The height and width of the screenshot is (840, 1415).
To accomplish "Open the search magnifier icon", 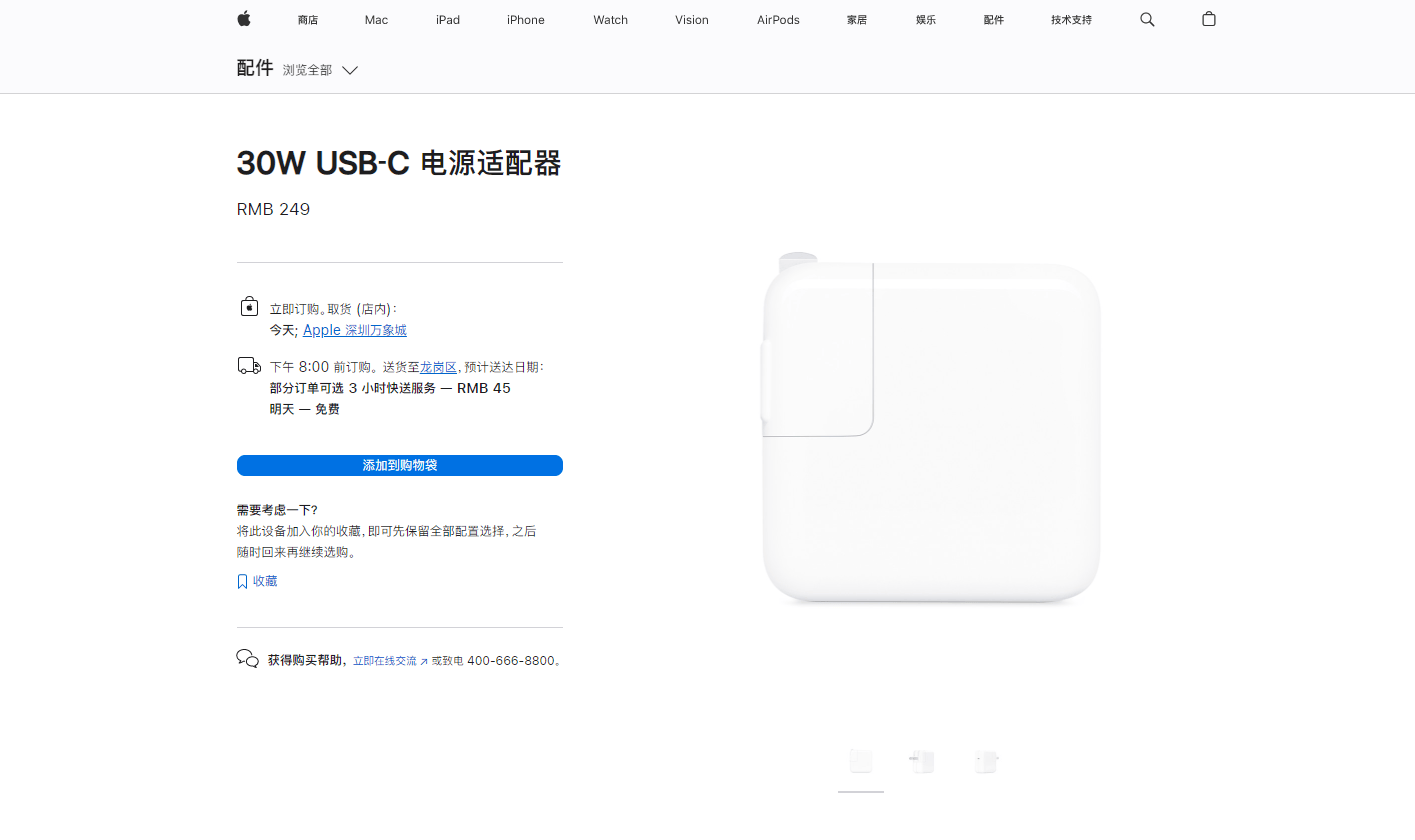I will pos(1147,19).
